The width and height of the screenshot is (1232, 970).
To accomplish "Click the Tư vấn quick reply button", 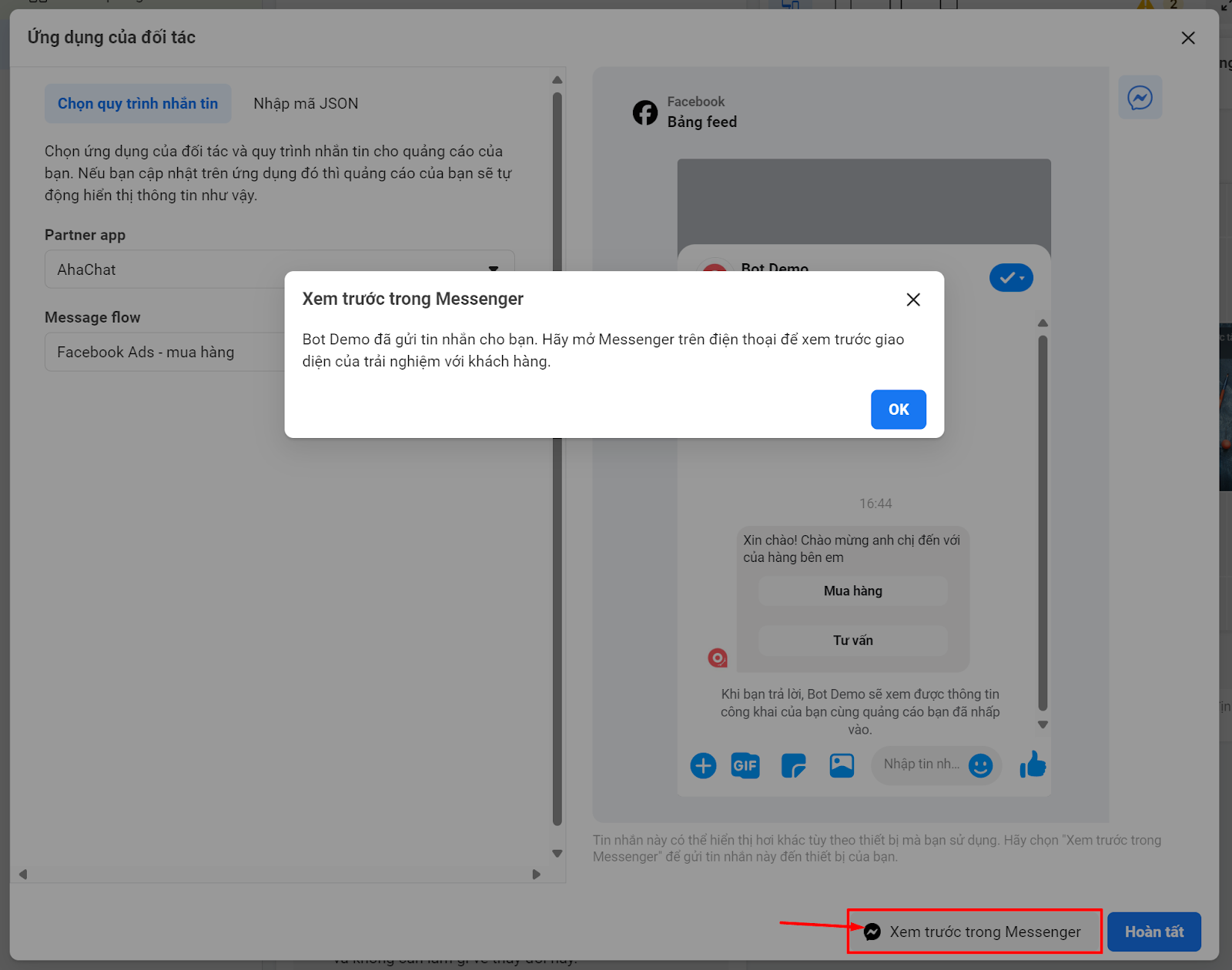I will [x=853, y=641].
